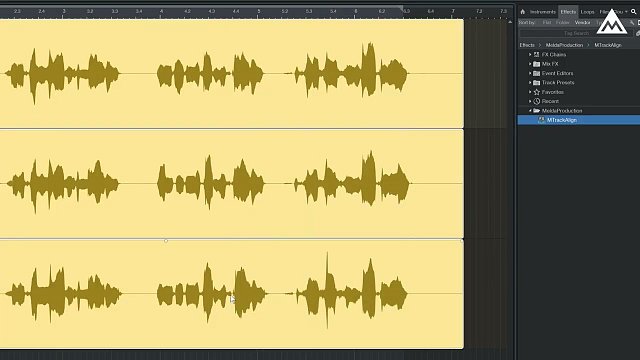
Task: Select the Recent clock icon
Action: coord(537,101)
